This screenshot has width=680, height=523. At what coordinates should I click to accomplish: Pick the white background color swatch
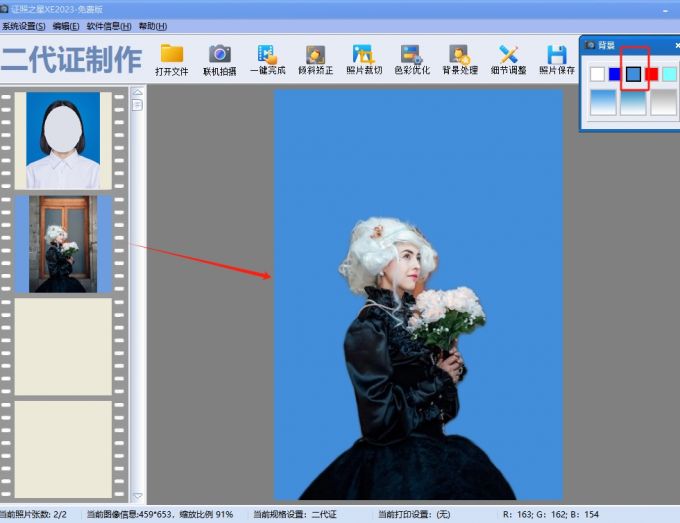pyautogui.click(x=597, y=73)
